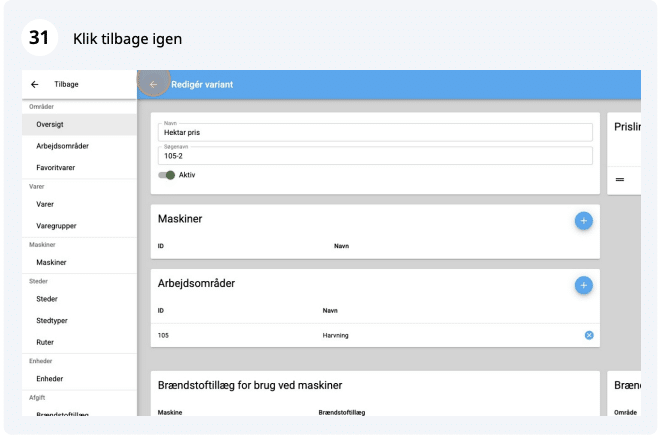Go to Stedtyper in the sidebar
This screenshot has height=441, width=659.
(x=53, y=321)
